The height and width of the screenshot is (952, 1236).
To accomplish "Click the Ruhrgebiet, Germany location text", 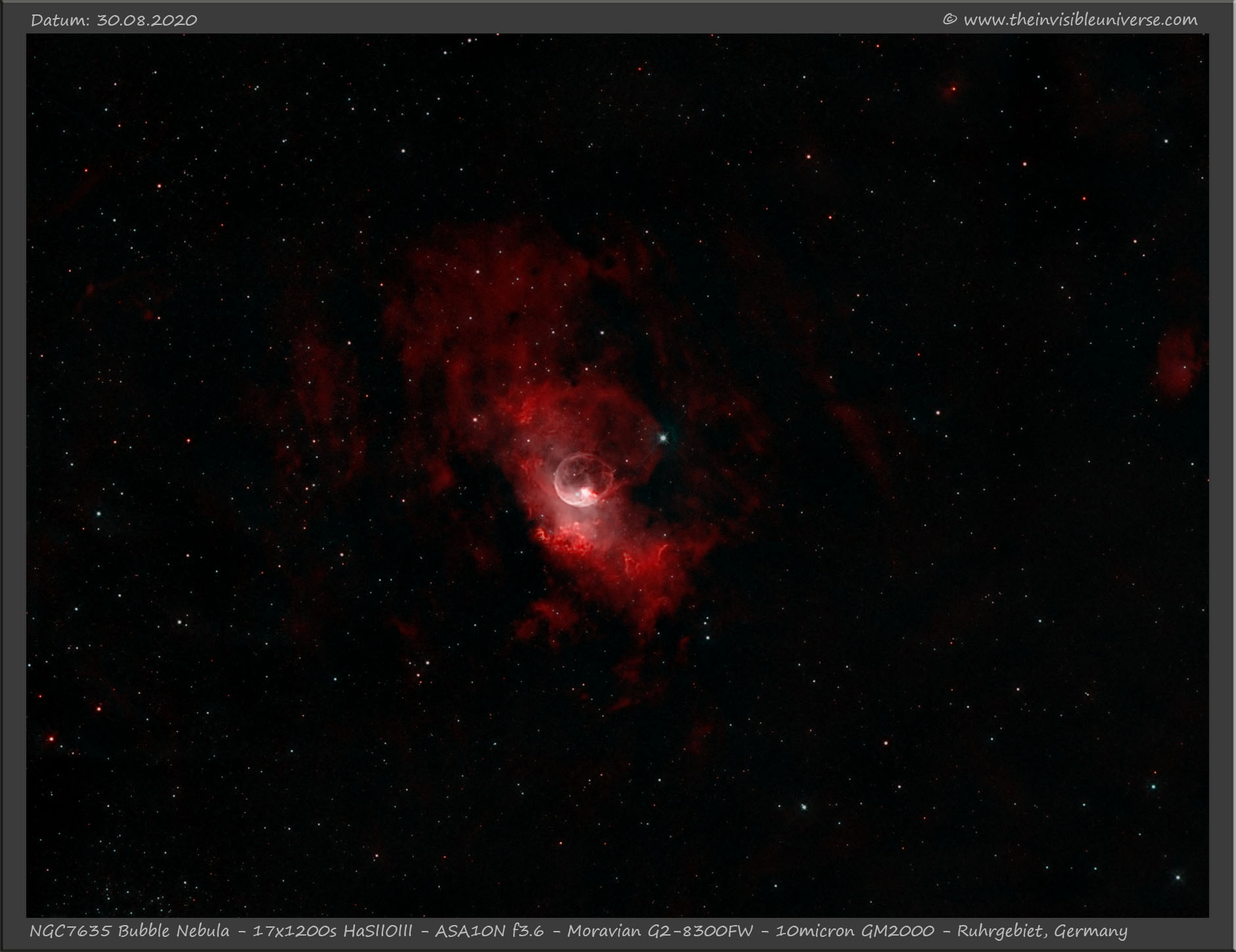I will (x=1041, y=931).
